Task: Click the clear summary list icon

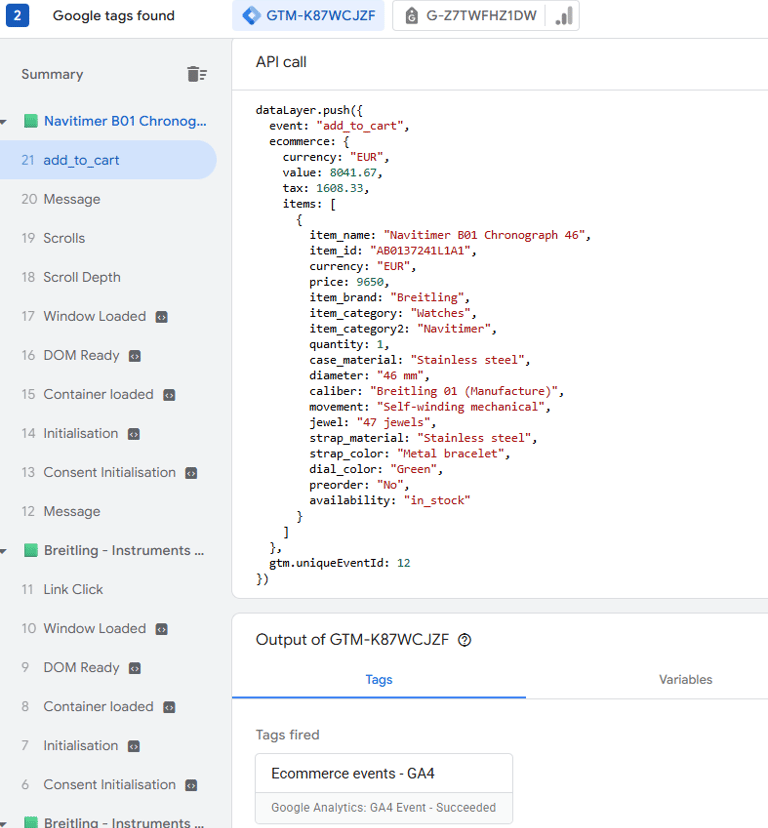Action: pos(197,74)
